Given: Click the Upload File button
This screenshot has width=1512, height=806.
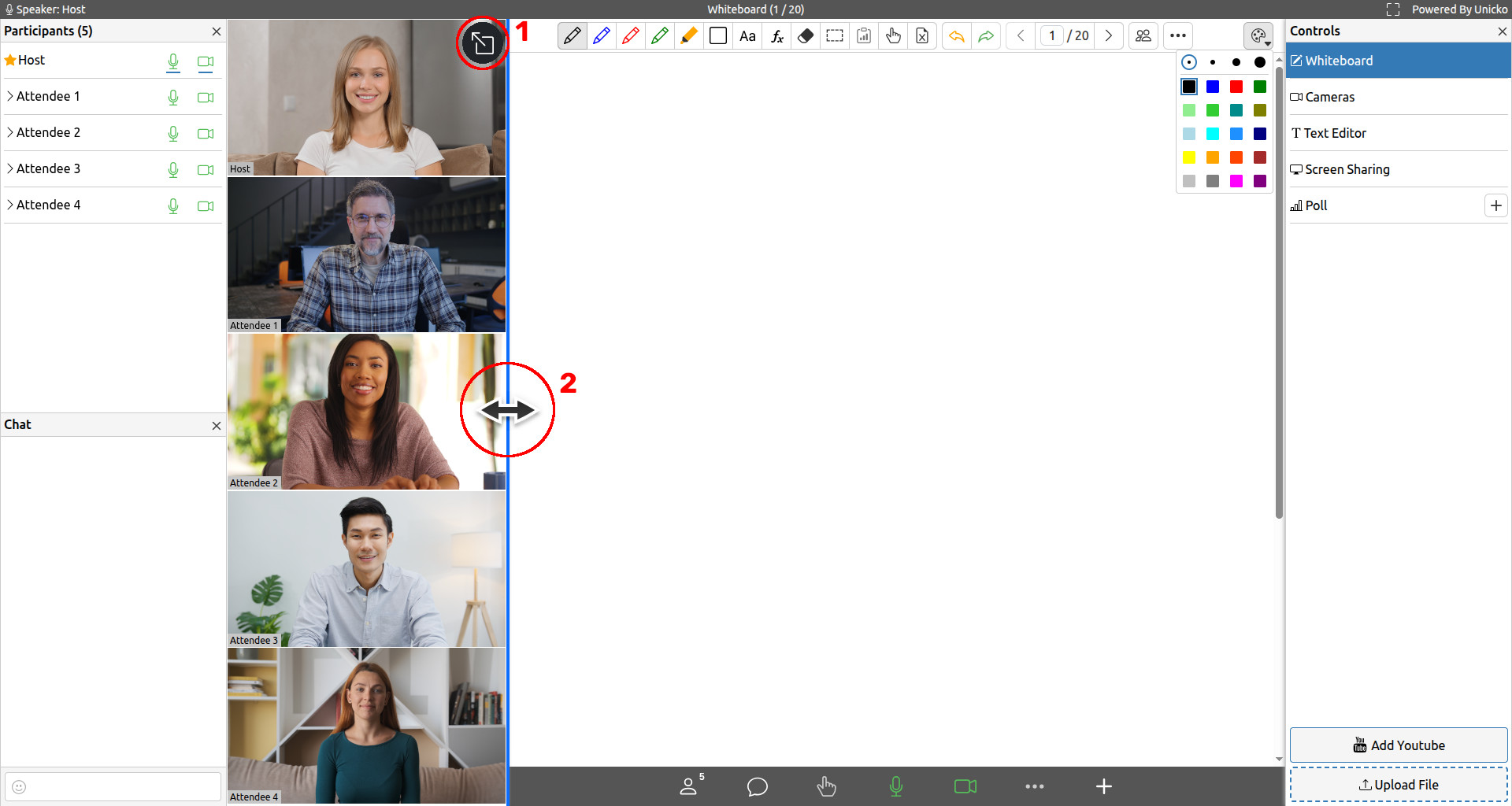Looking at the screenshot, I should click(1399, 785).
